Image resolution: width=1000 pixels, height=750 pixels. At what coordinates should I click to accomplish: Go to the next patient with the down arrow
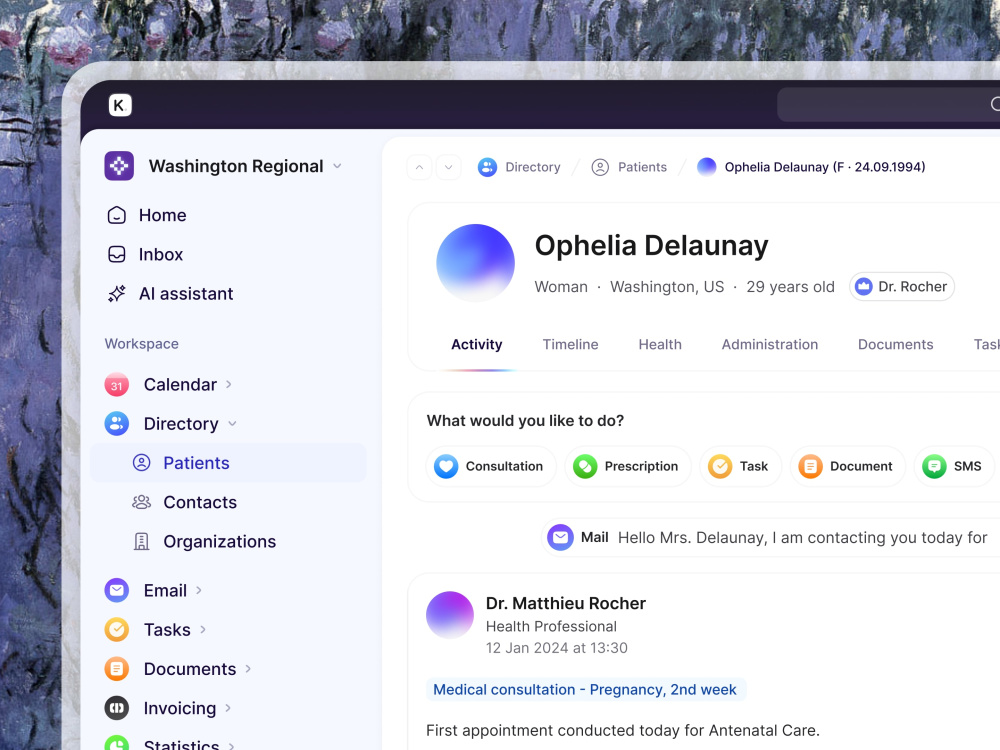tap(448, 167)
